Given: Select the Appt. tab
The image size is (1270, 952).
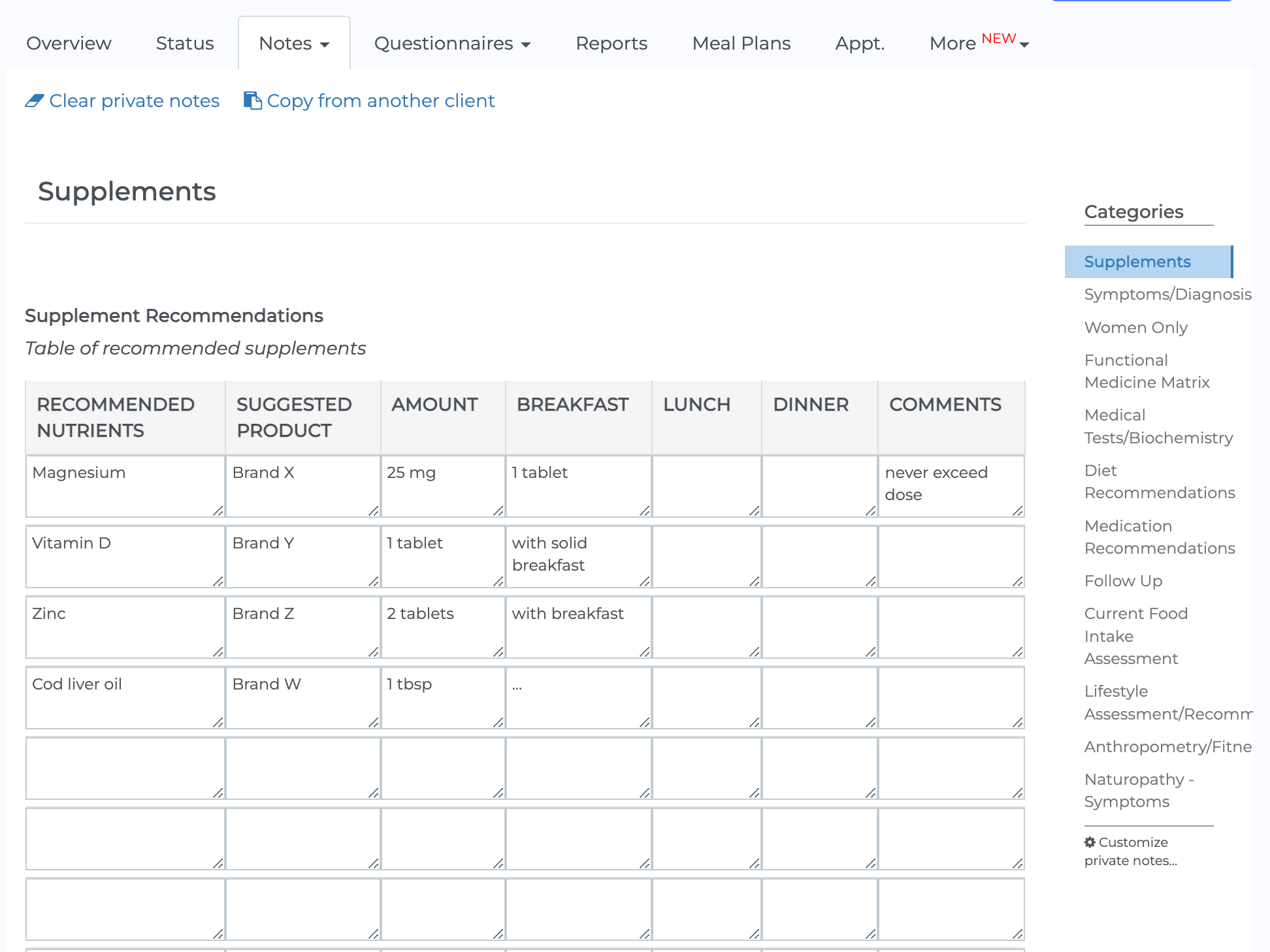Looking at the screenshot, I should coord(859,43).
